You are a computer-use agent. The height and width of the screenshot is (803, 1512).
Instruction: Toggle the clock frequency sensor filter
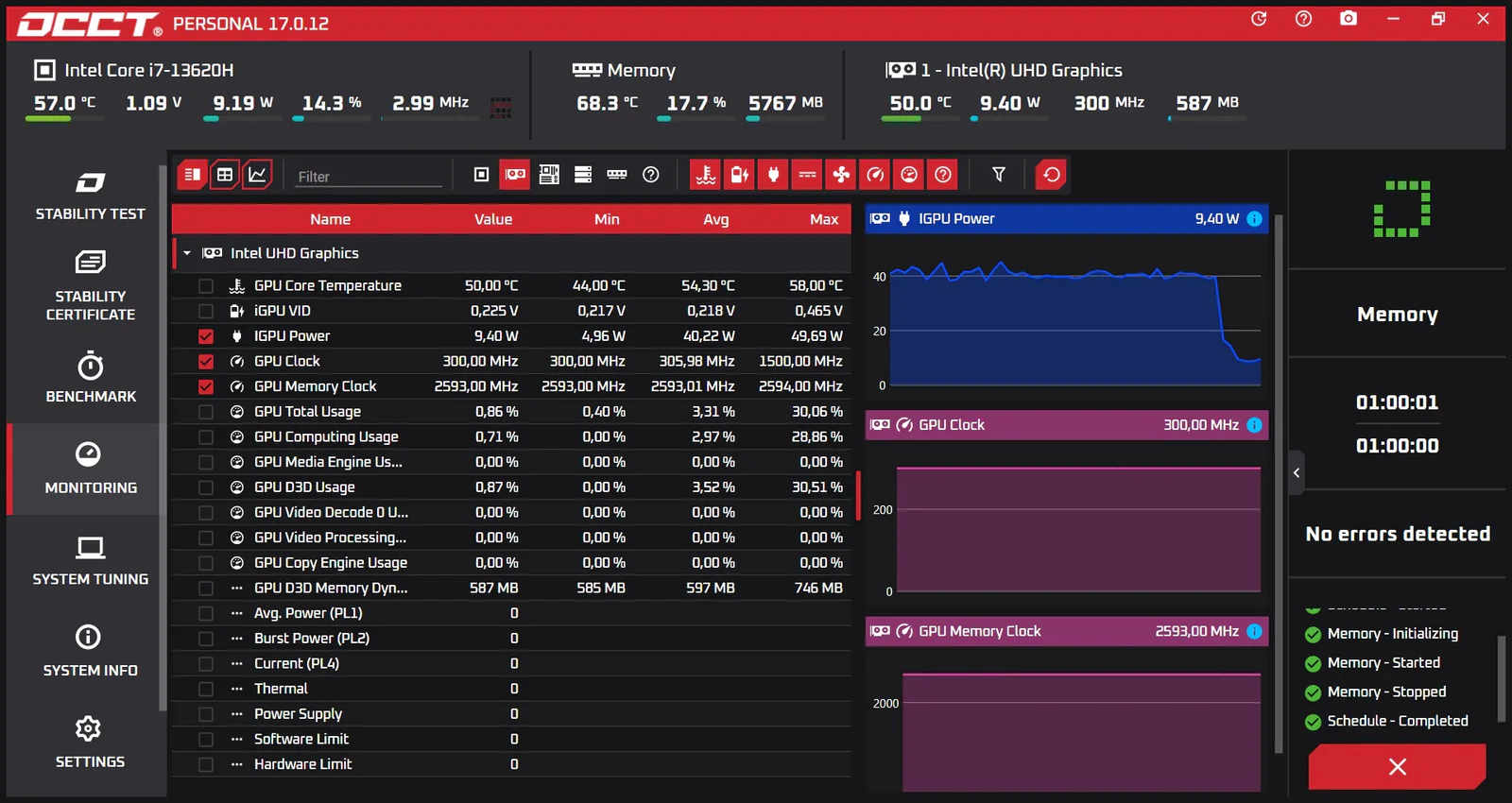[x=875, y=174]
